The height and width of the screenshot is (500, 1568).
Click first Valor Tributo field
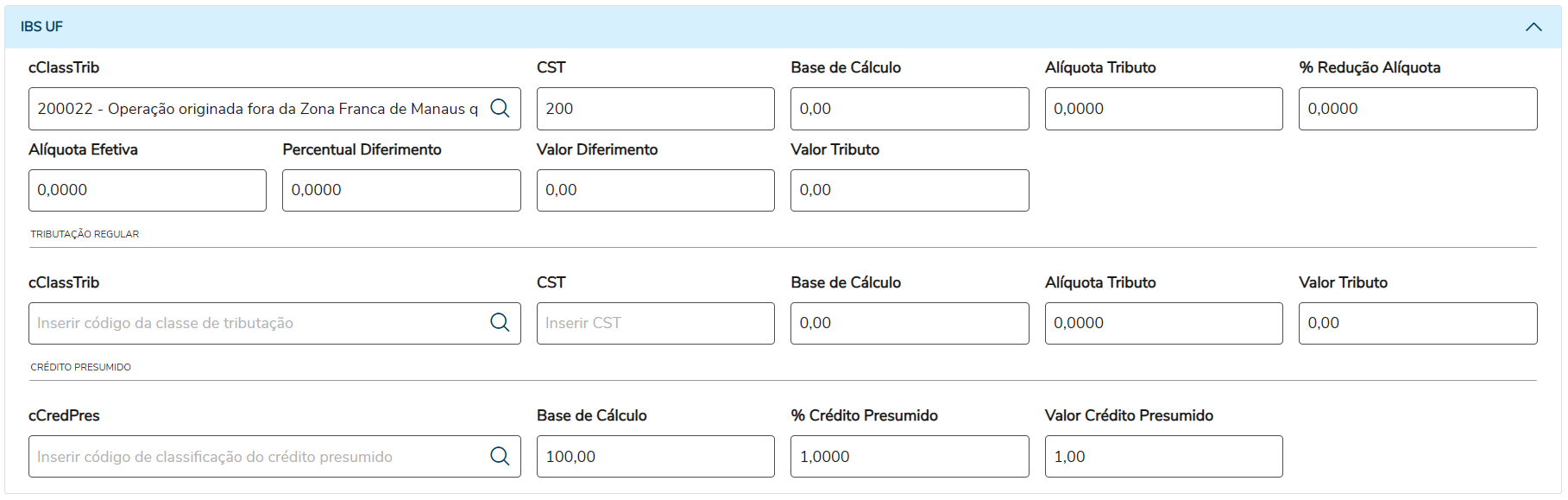pyautogui.click(x=909, y=190)
